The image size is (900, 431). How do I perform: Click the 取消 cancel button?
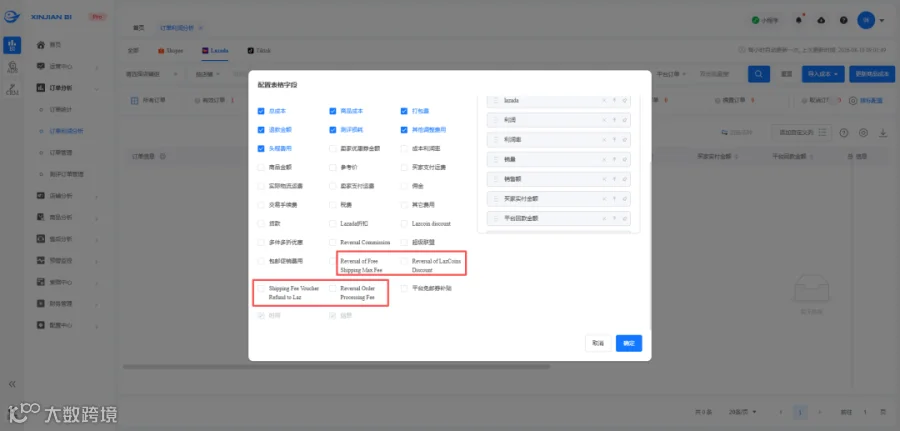click(x=598, y=343)
